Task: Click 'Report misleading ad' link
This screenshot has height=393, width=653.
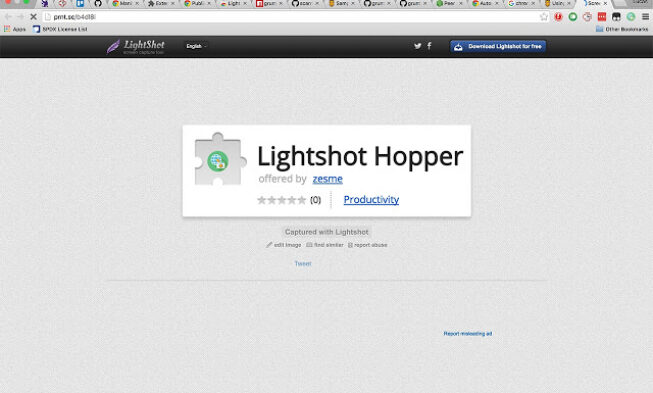Action: pyautogui.click(x=468, y=333)
